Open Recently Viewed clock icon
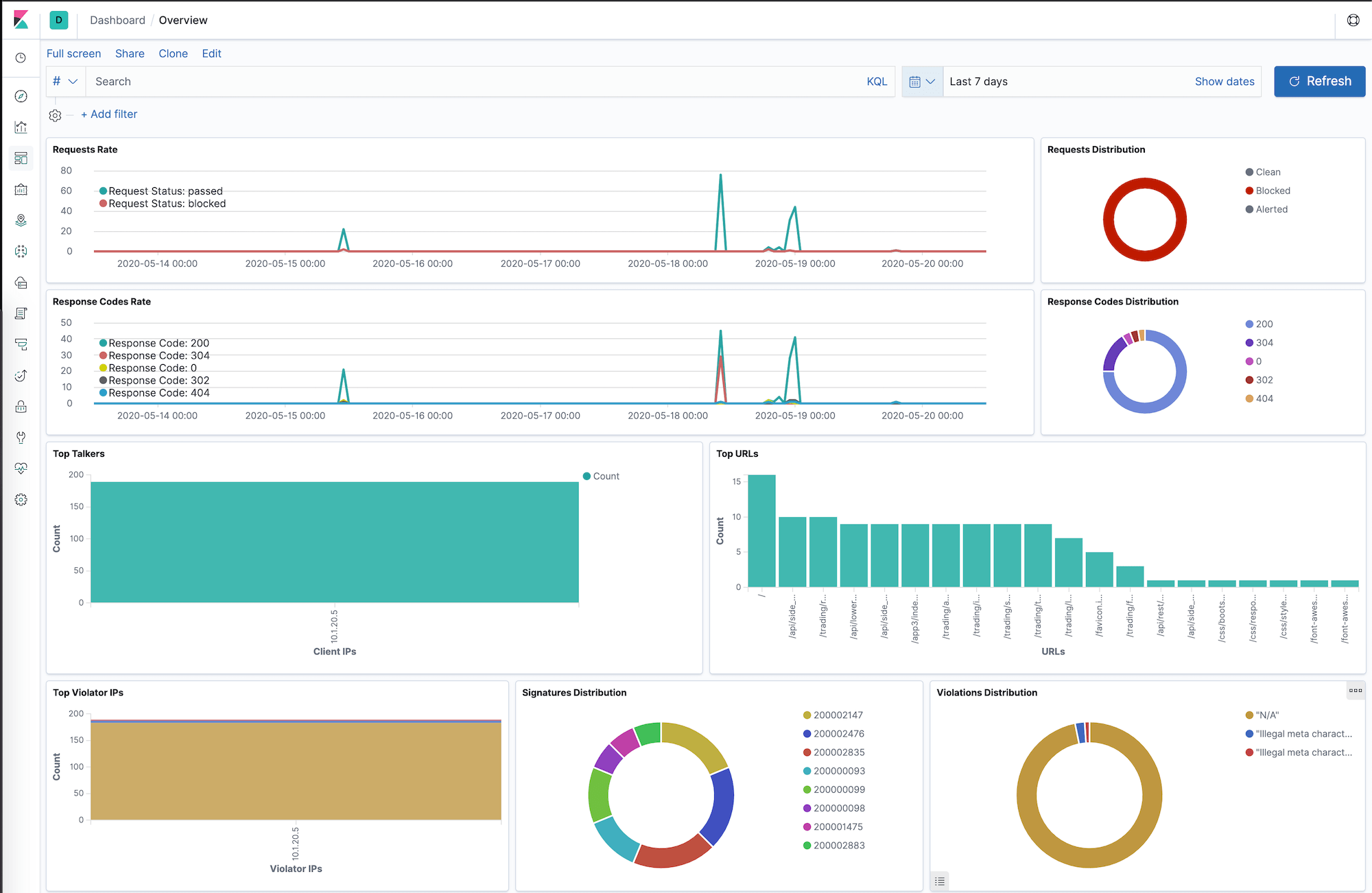 [x=21, y=58]
